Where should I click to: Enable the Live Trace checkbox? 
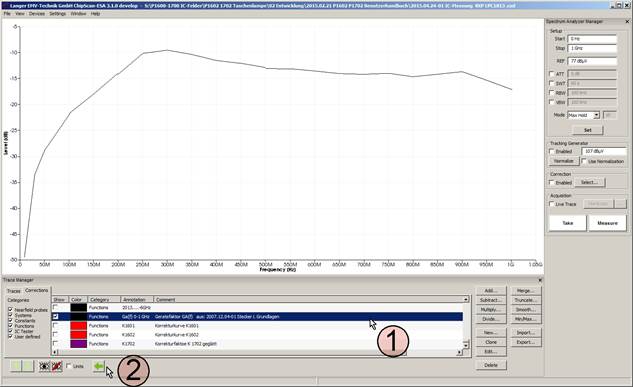[x=552, y=204]
